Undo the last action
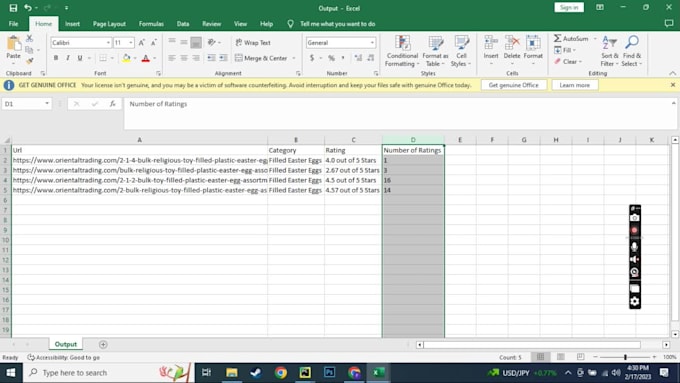680x383 pixels. (28, 8)
